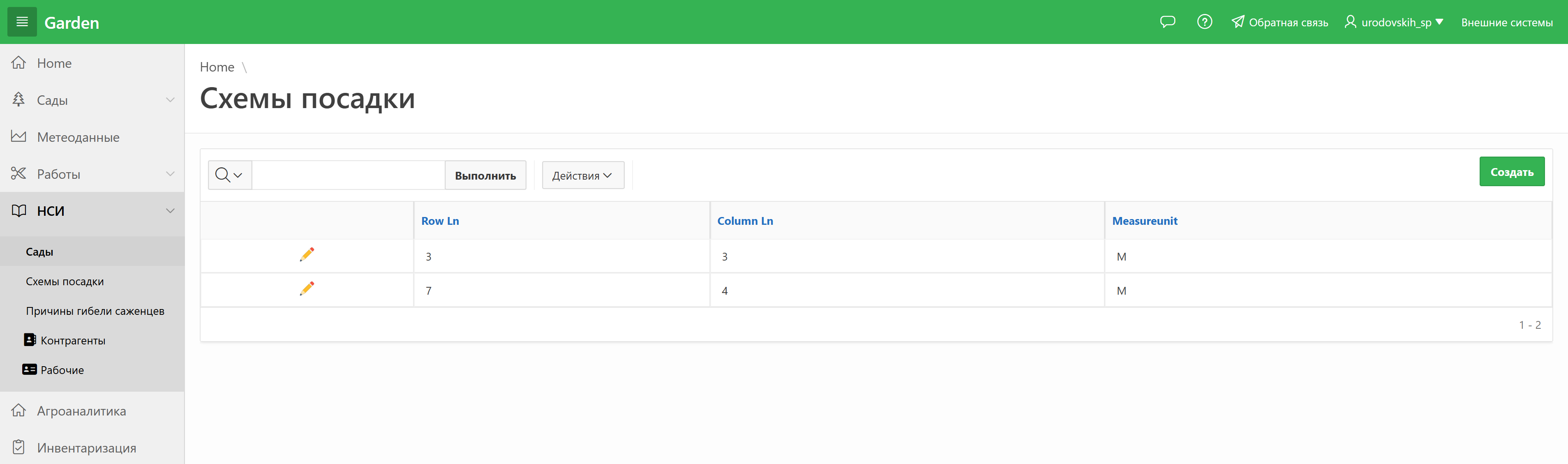Click the hamburger navigation menu icon
The image size is (1568, 464).
coord(22,22)
